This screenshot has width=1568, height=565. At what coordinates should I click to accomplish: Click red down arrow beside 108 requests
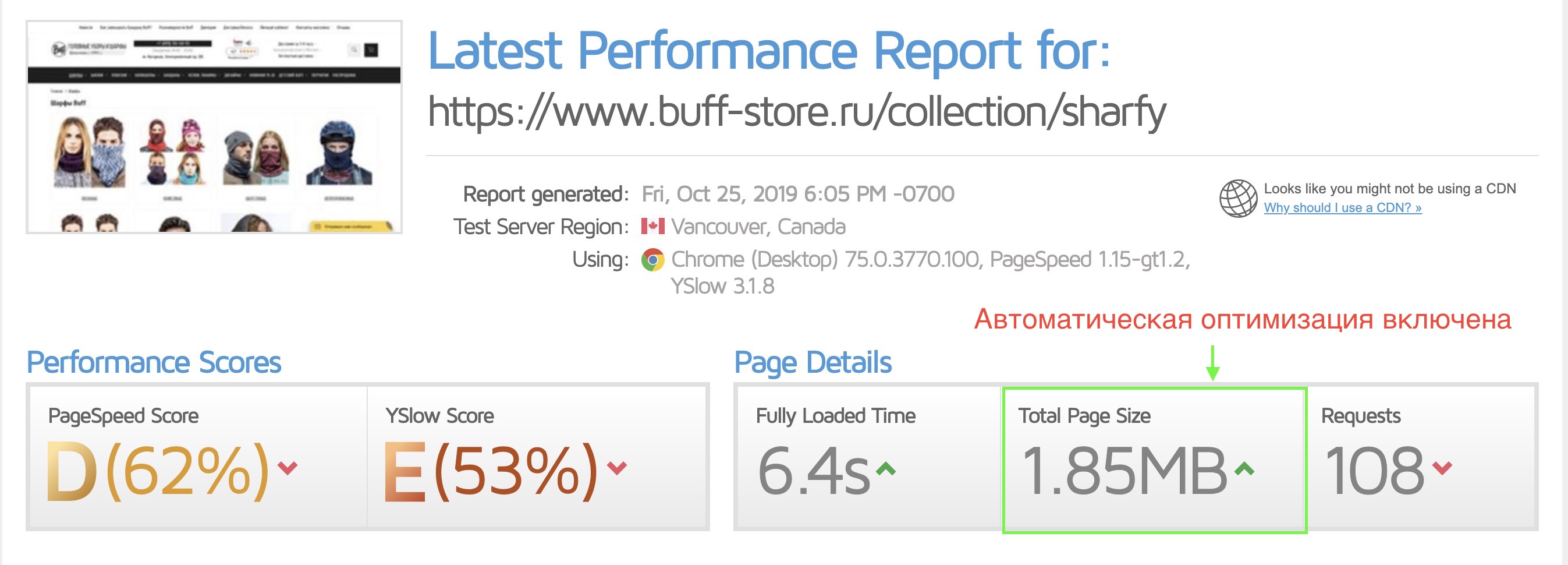(x=1442, y=468)
